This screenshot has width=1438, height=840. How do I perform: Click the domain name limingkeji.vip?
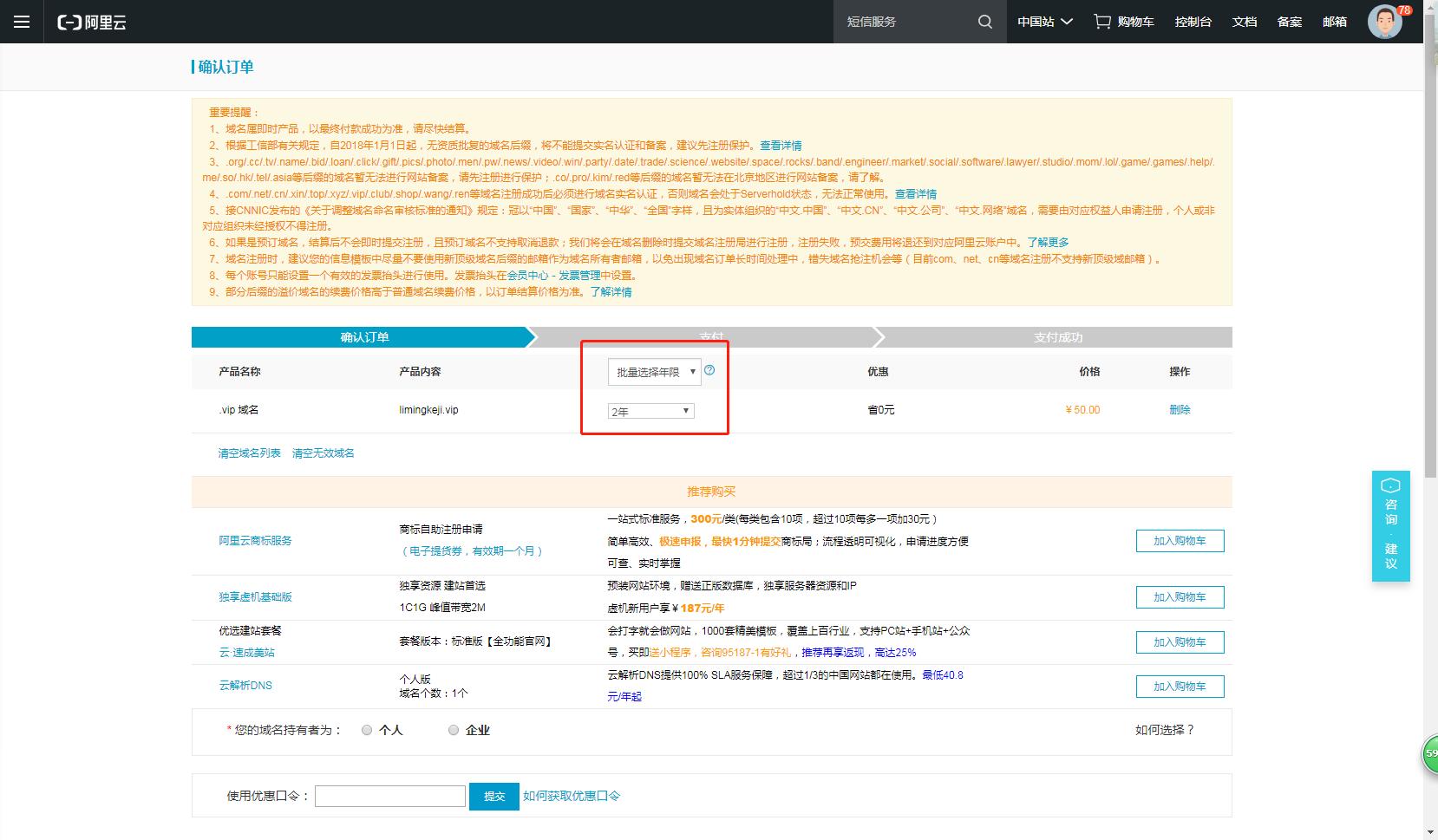click(428, 410)
